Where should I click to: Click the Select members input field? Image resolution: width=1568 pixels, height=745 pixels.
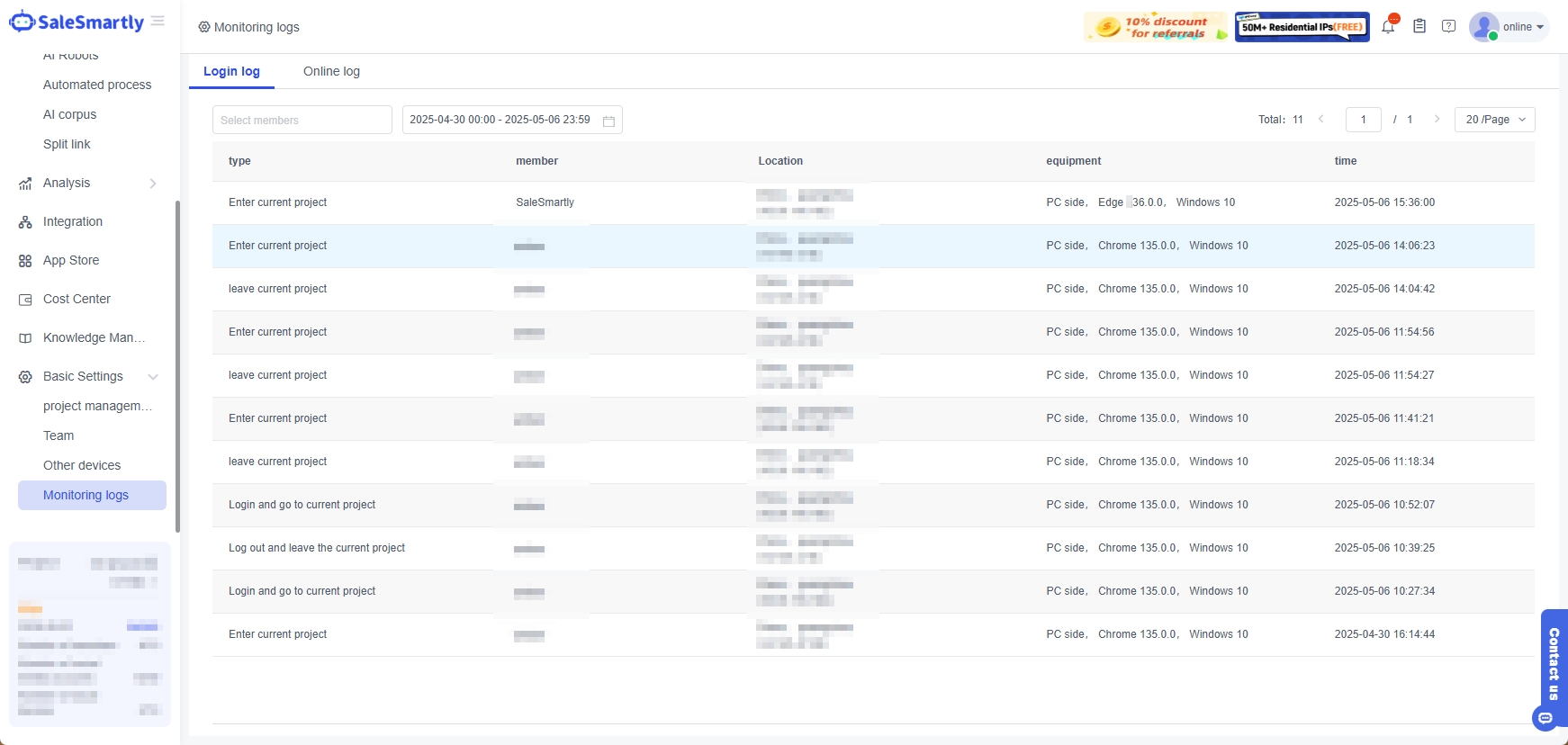coord(302,121)
